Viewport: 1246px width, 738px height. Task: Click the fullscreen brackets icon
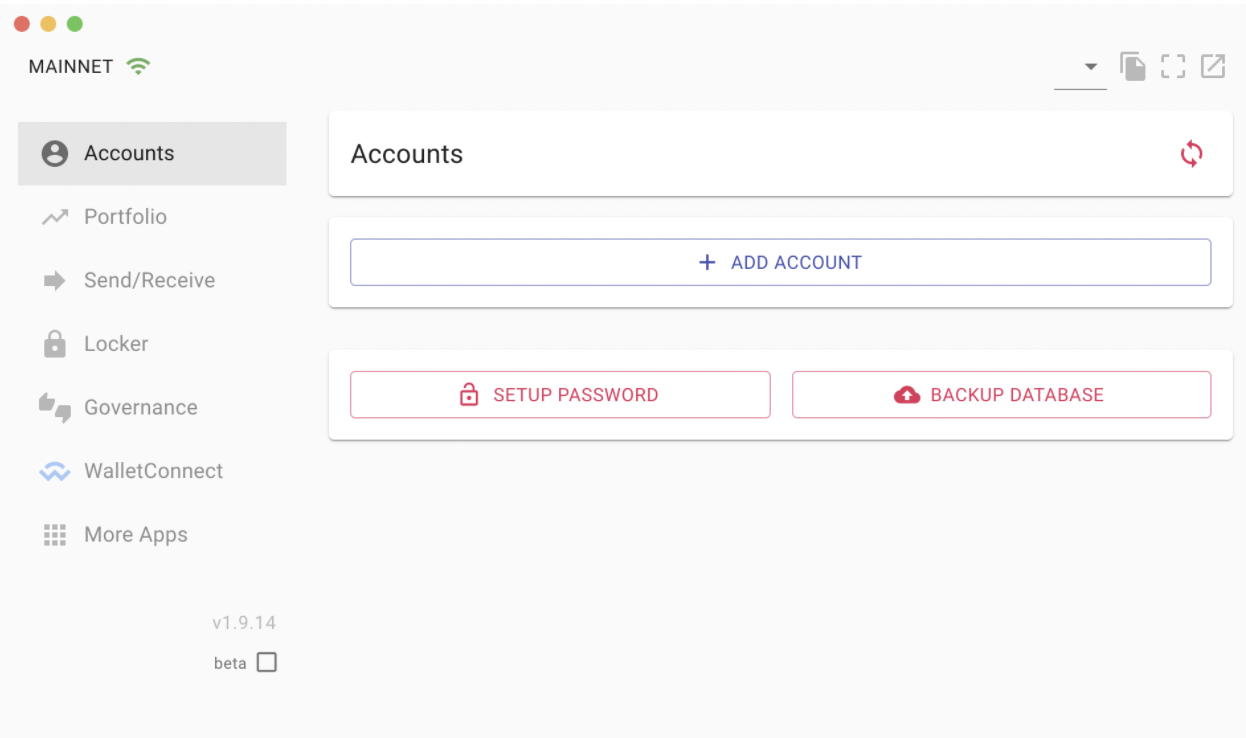[x=1173, y=67]
